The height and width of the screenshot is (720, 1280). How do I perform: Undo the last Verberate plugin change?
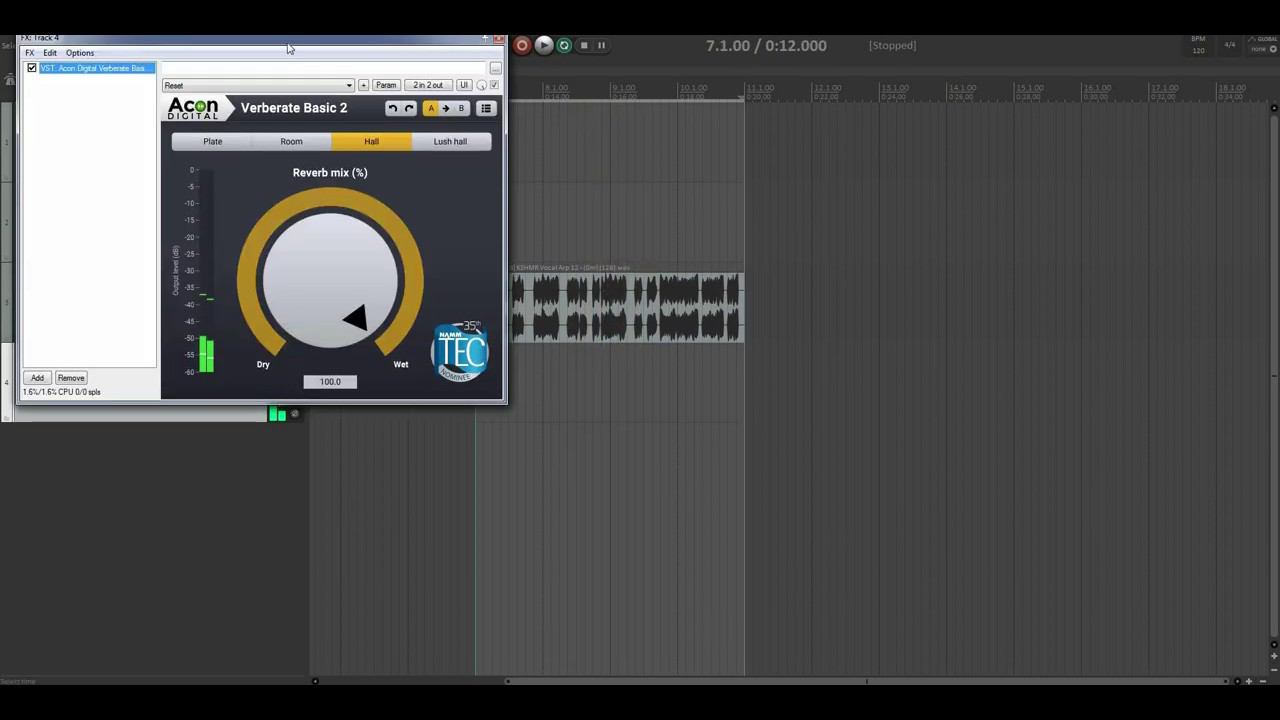click(393, 108)
